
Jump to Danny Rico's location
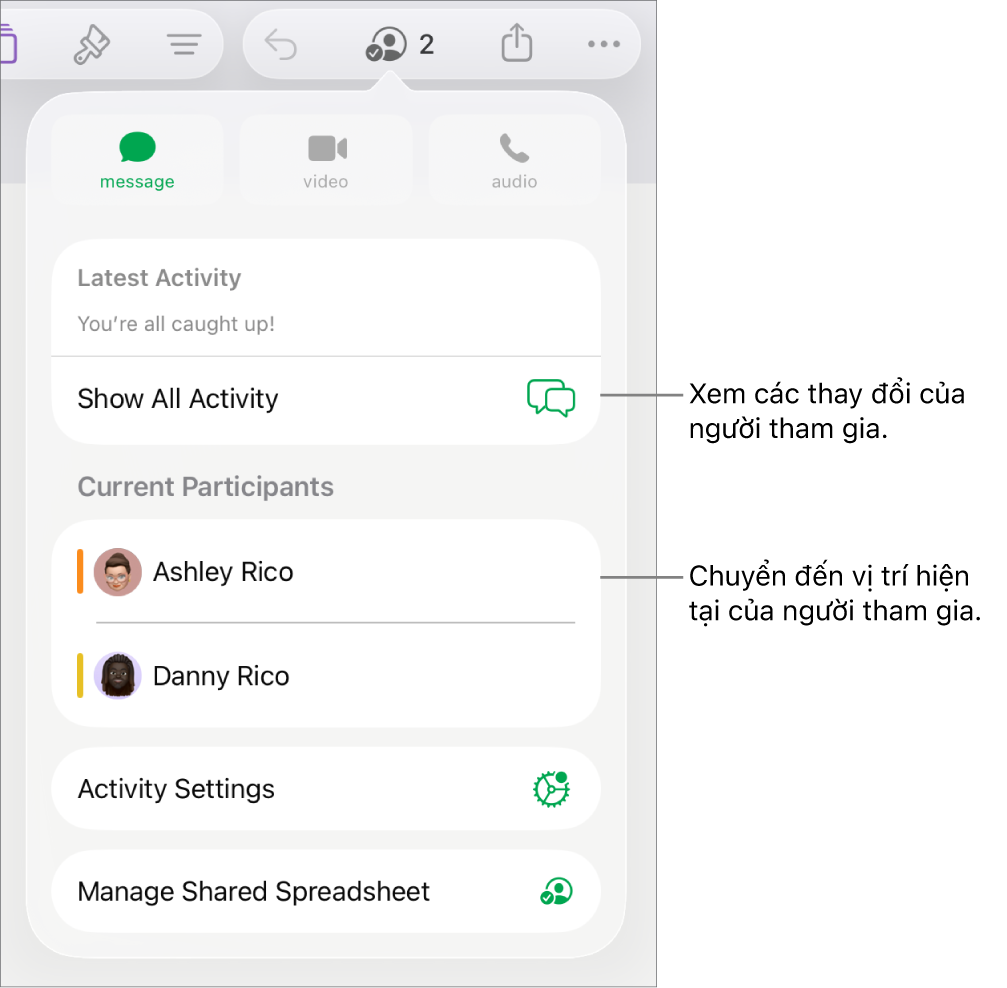(x=326, y=676)
